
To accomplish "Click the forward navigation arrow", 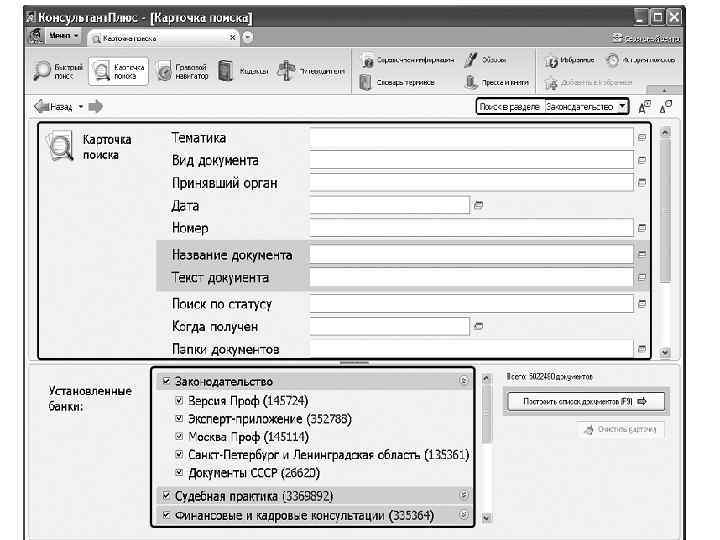I will click(96, 107).
